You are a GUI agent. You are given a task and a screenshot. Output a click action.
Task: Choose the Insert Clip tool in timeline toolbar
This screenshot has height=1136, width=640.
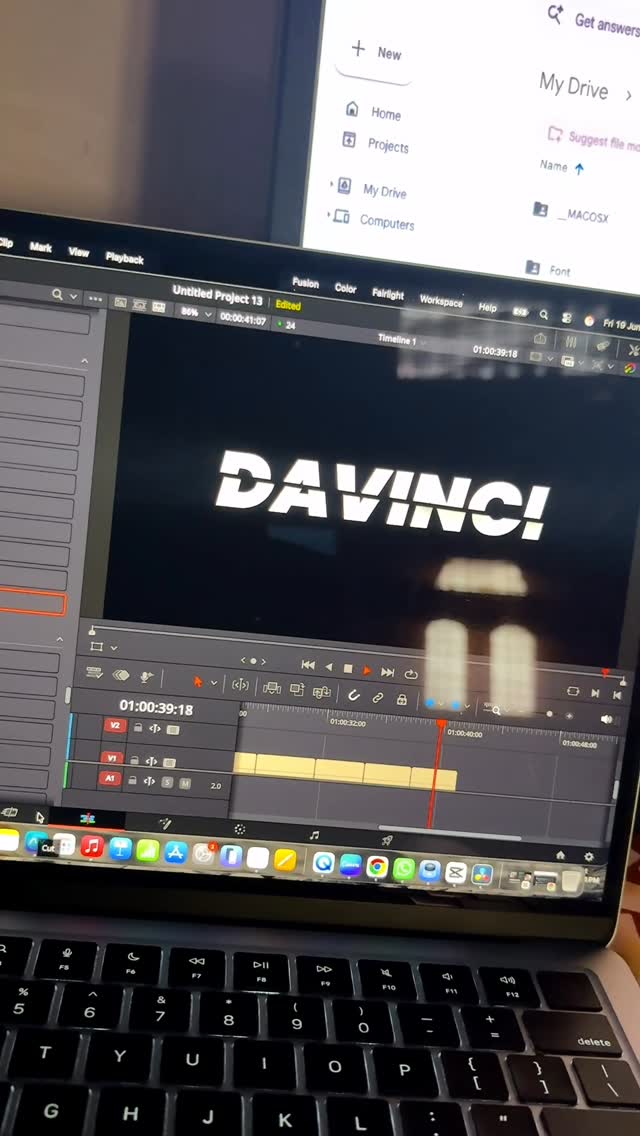tap(272, 688)
